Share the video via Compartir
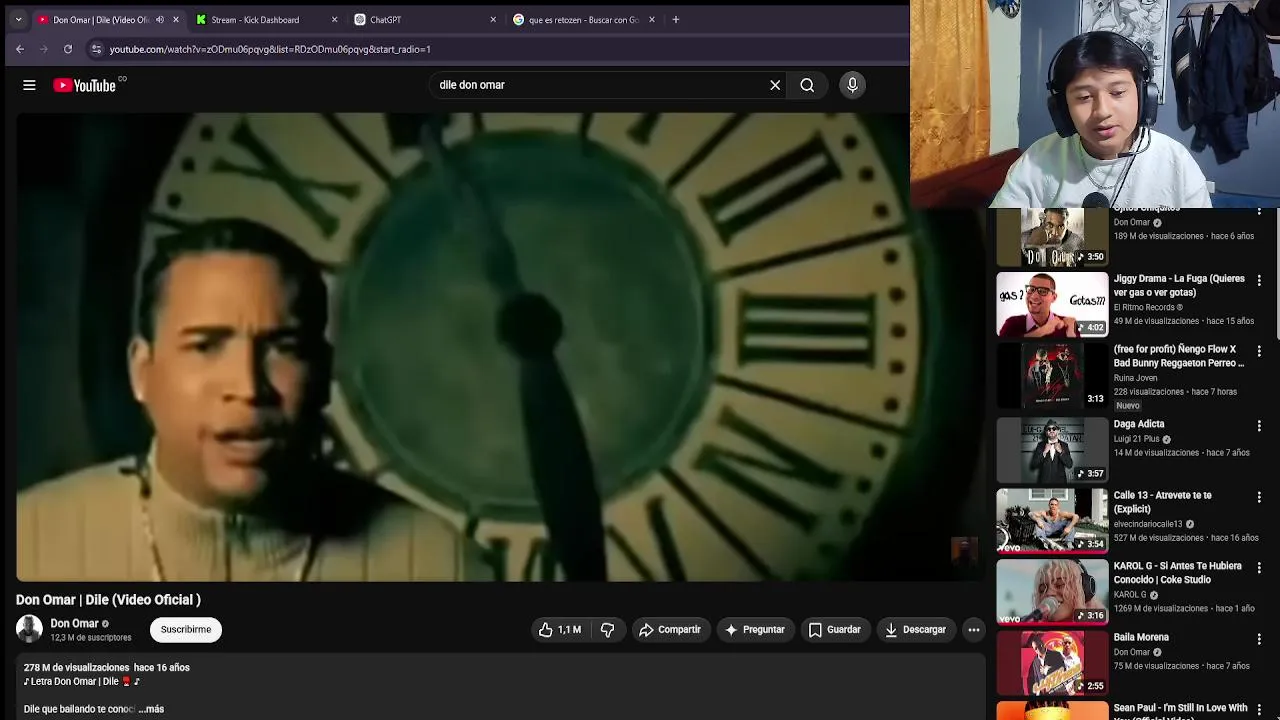Viewport: 1280px width, 720px height. coord(669,629)
